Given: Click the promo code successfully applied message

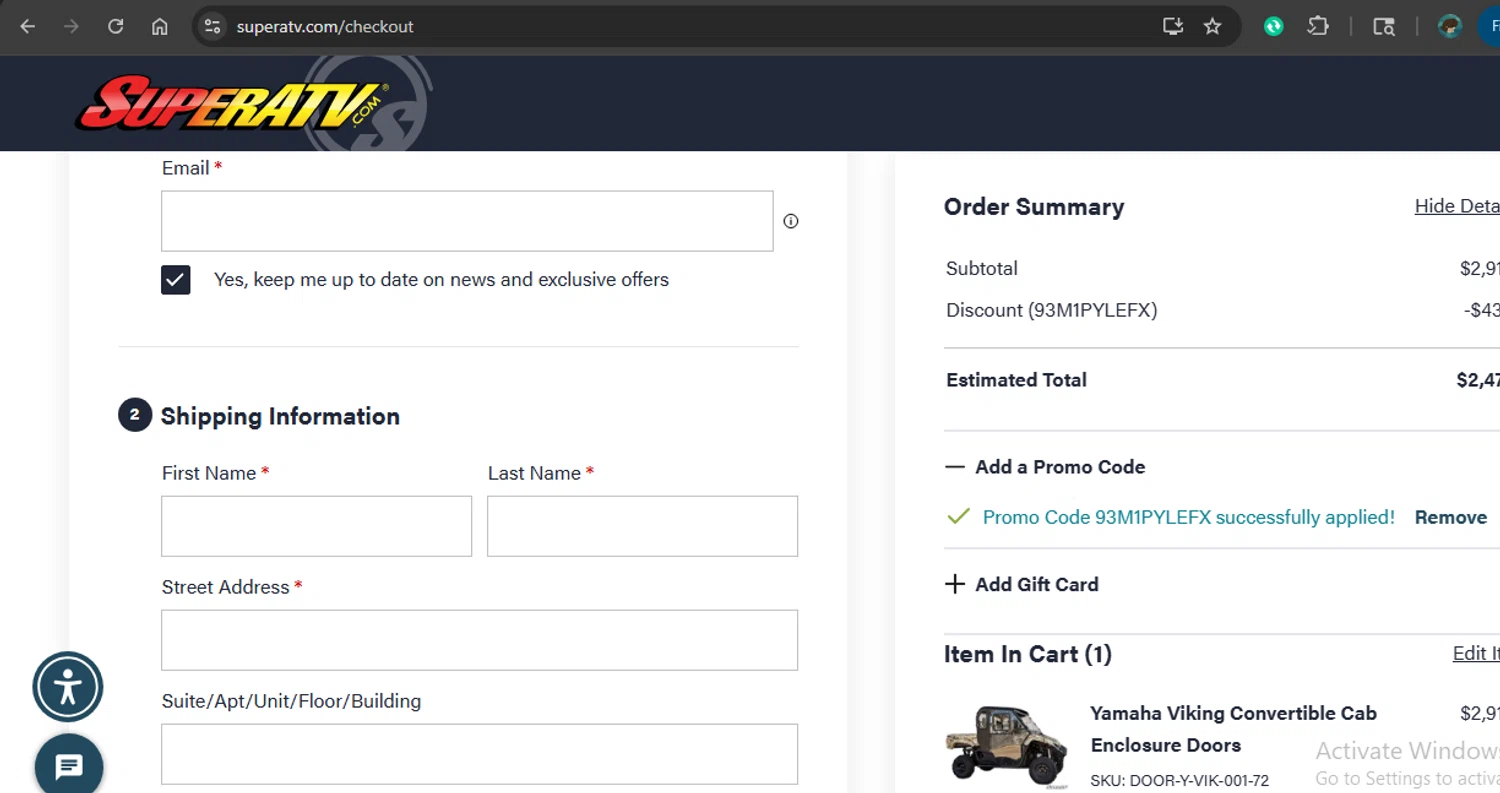Looking at the screenshot, I should [1188, 517].
